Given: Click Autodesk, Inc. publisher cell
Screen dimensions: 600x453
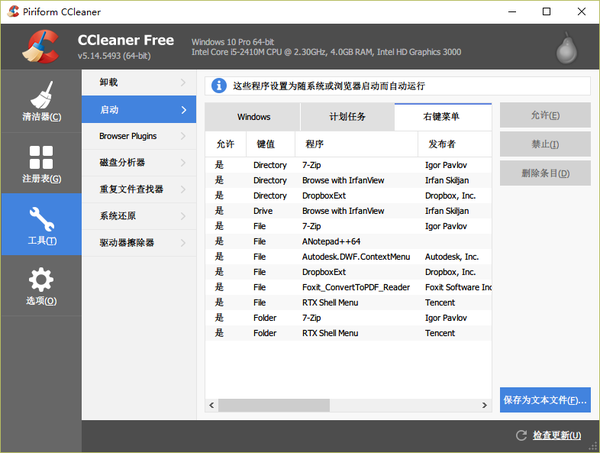Looking at the screenshot, I should pos(452,257).
